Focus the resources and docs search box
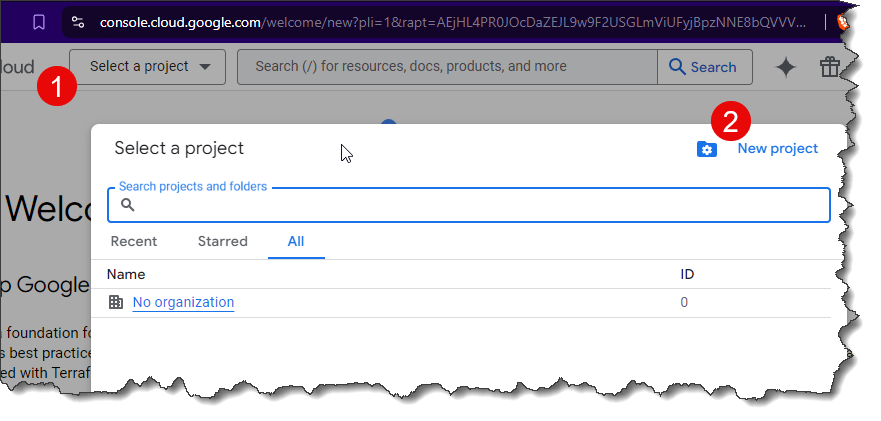Screen dimensions: 881x421 click(x=447, y=67)
